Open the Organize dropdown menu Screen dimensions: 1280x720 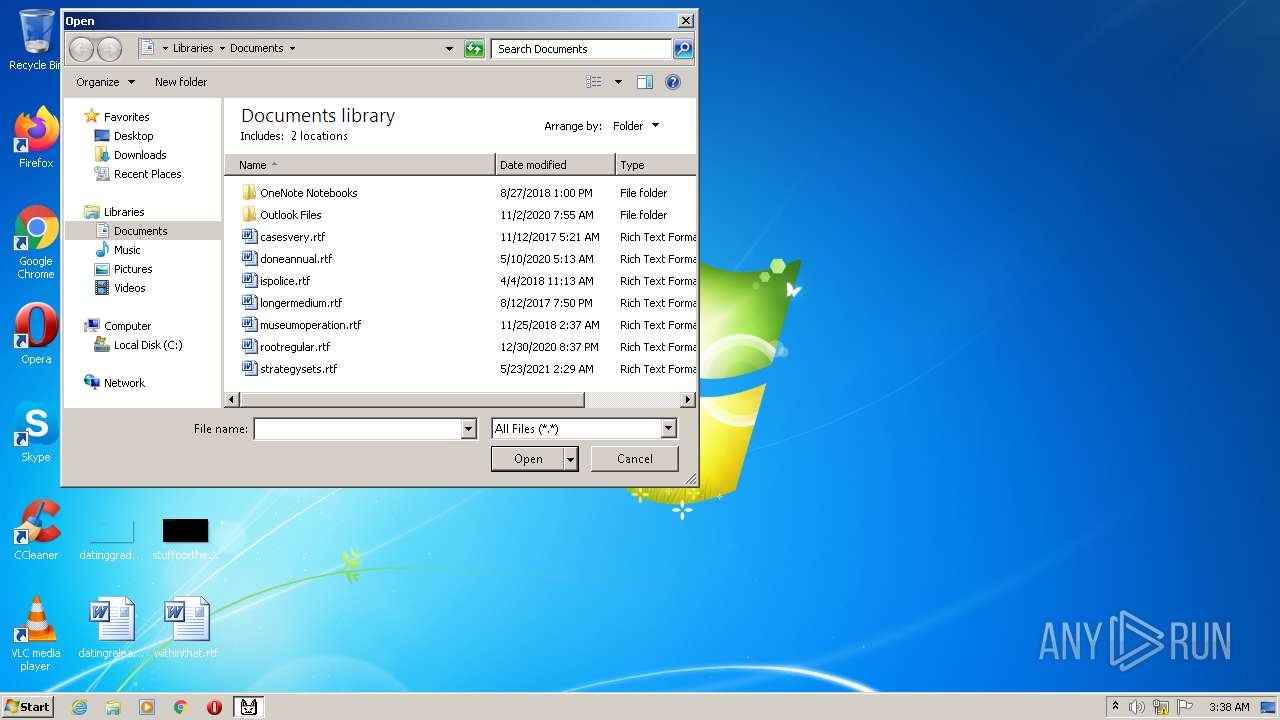click(x=105, y=82)
